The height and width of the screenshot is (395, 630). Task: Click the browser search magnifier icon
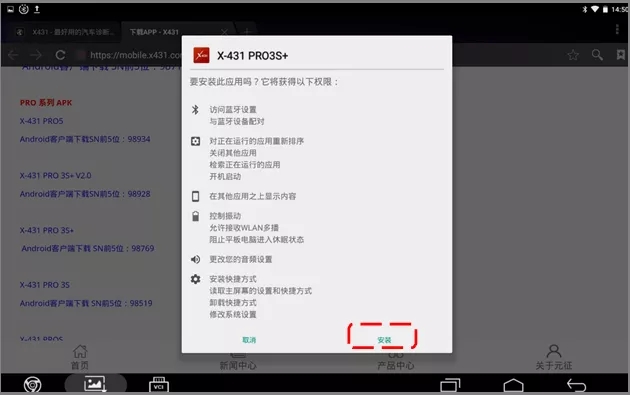(597, 55)
